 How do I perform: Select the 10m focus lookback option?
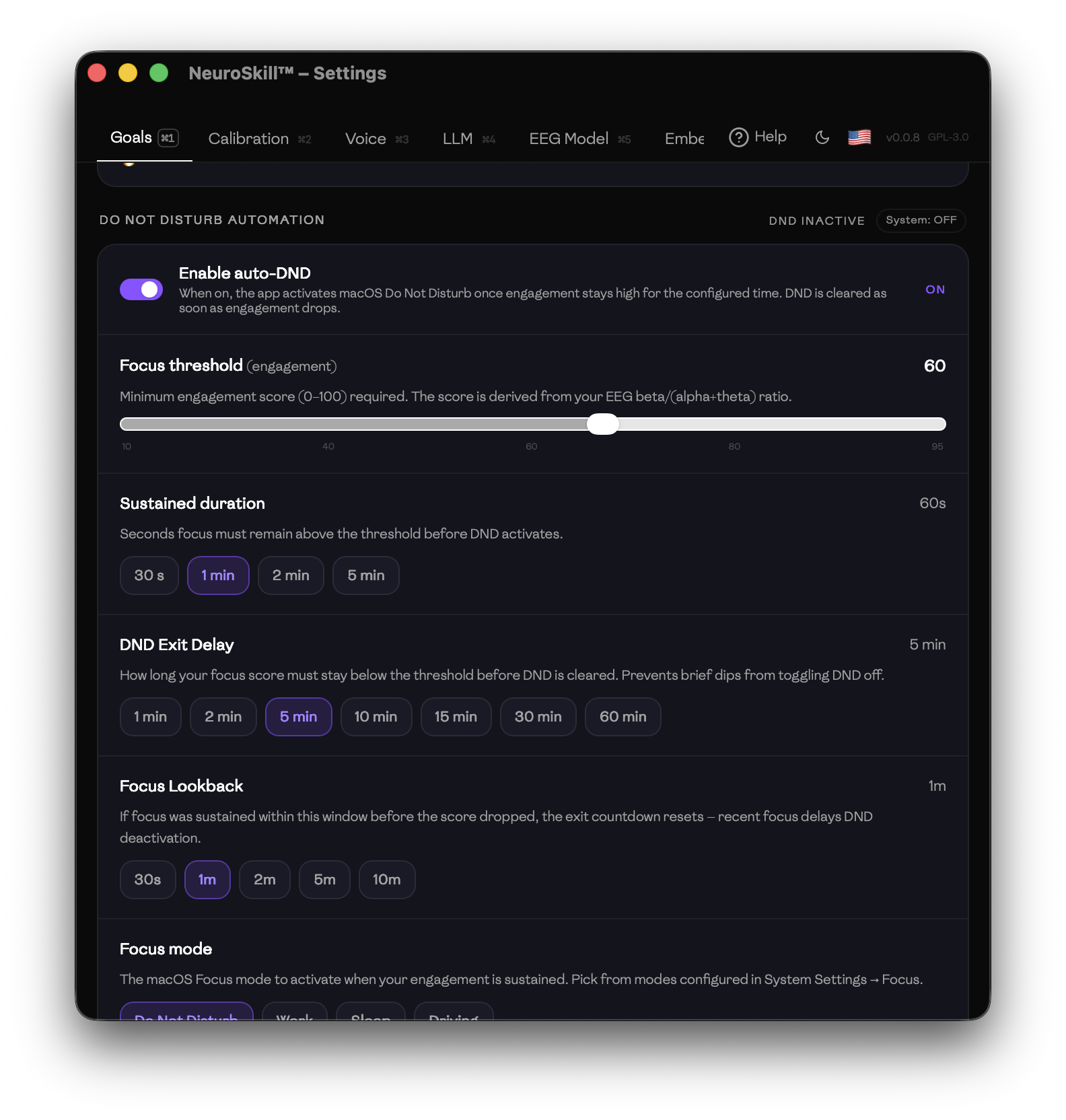click(387, 880)
